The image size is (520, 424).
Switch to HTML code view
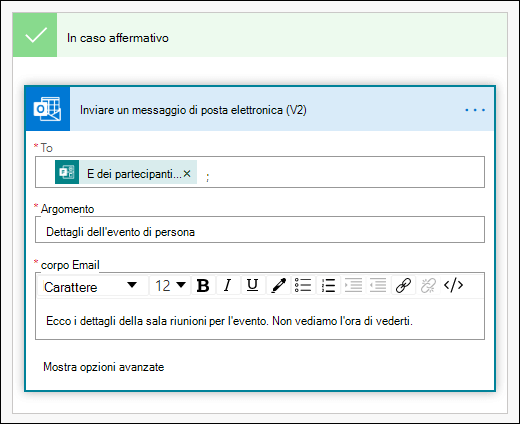[x=453, y=286]
